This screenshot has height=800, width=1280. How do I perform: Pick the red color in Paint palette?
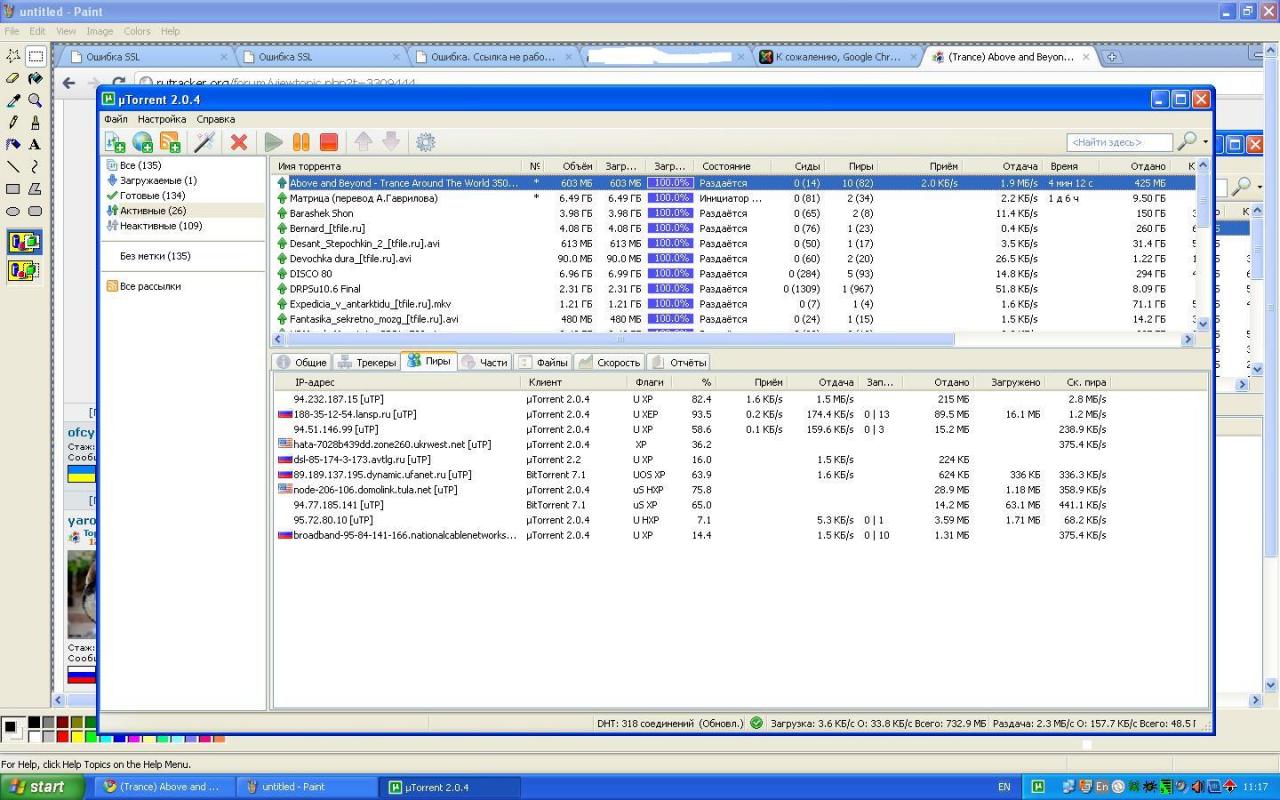pyautogui.click(x=63, y=737)
